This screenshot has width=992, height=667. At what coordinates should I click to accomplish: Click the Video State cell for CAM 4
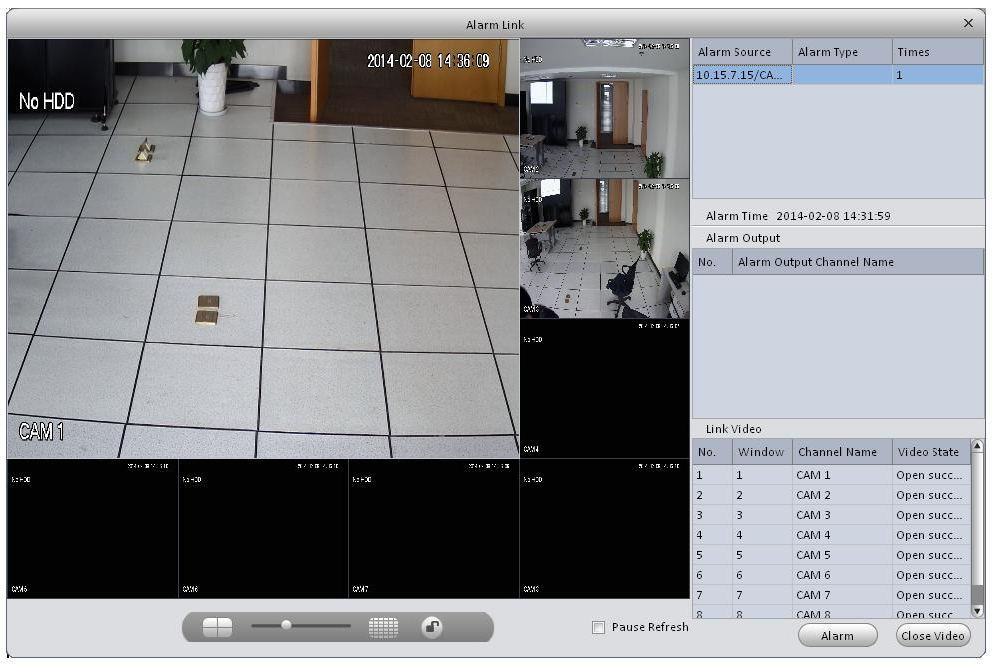930,535
